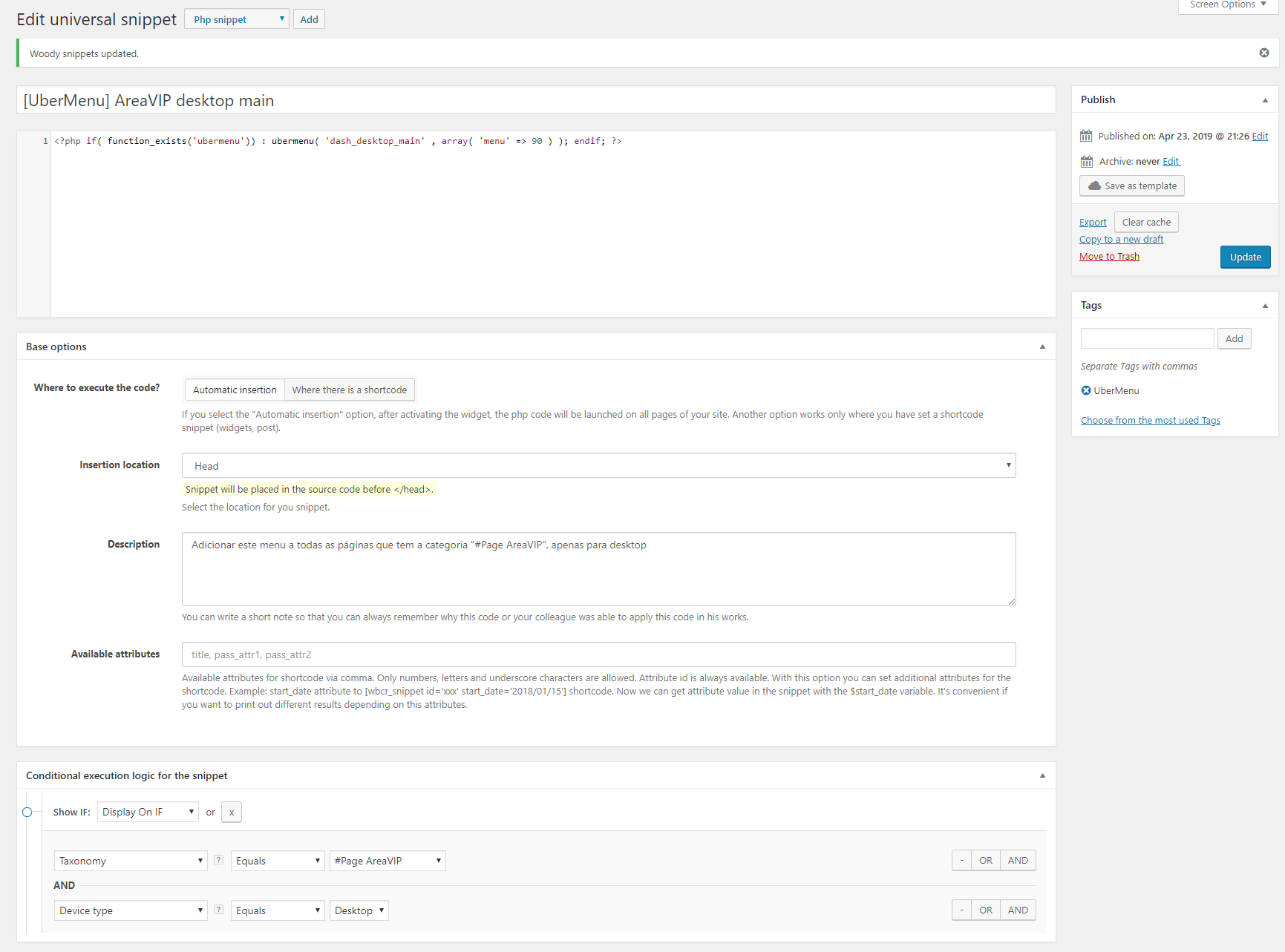
Task: Open Equals operator dropdown in Taxonomy row
Action: click(278, 861)
